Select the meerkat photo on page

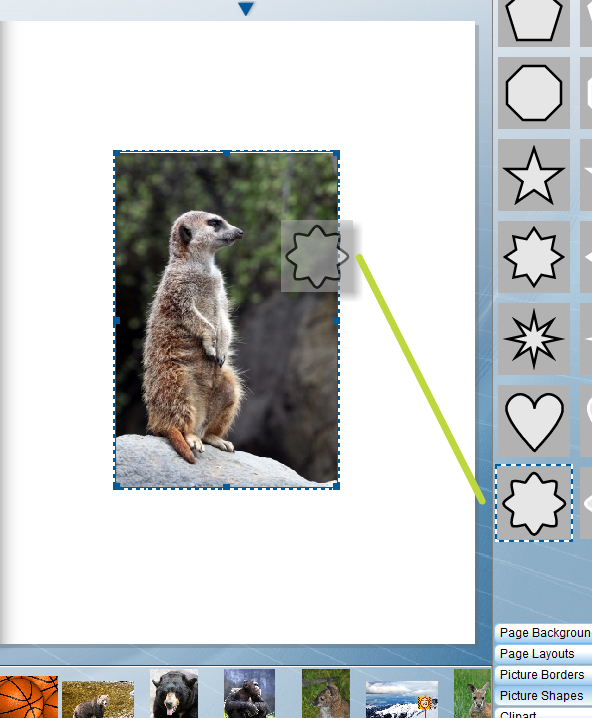[226, 320]
